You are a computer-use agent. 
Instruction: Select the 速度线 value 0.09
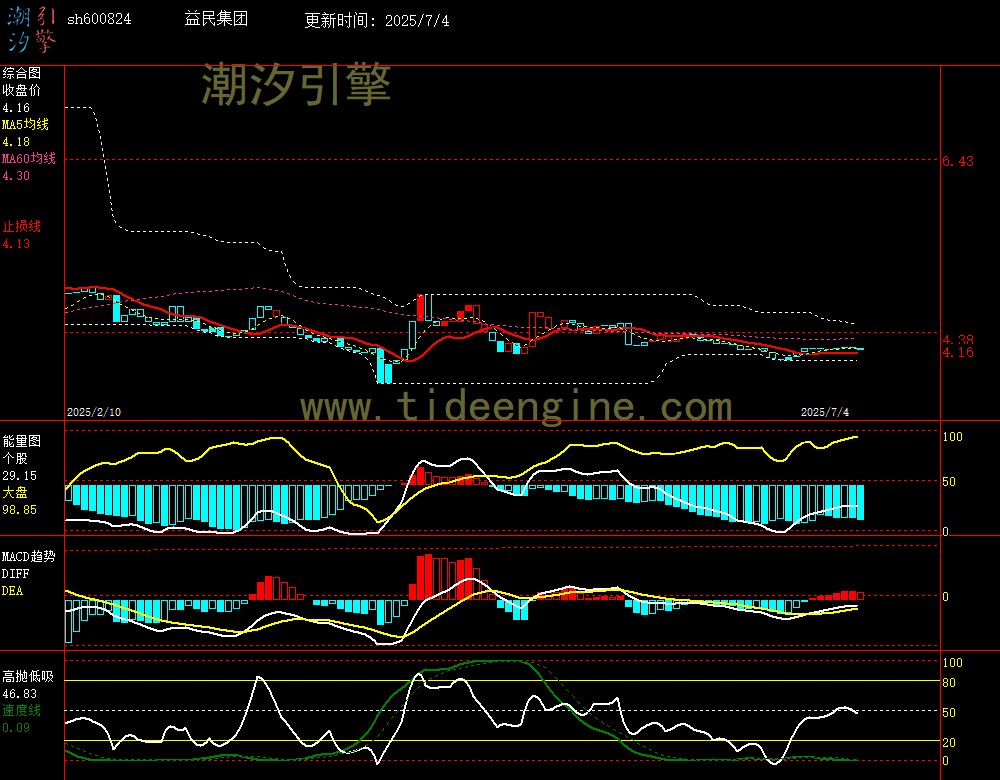pos(16,728)
